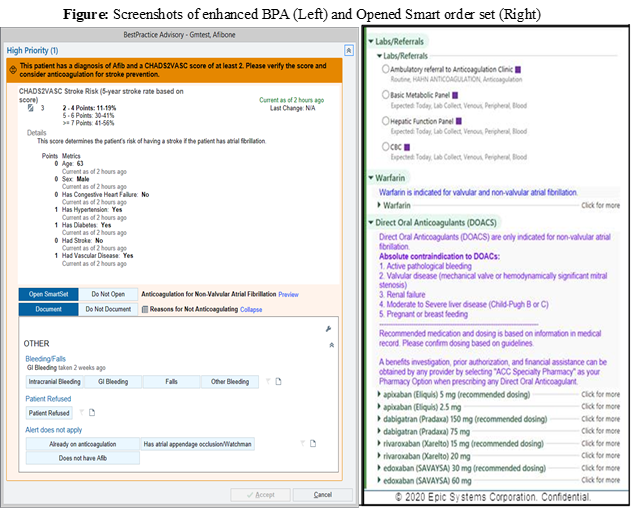Click the Do Not Document button

click(x=109, y=310)
